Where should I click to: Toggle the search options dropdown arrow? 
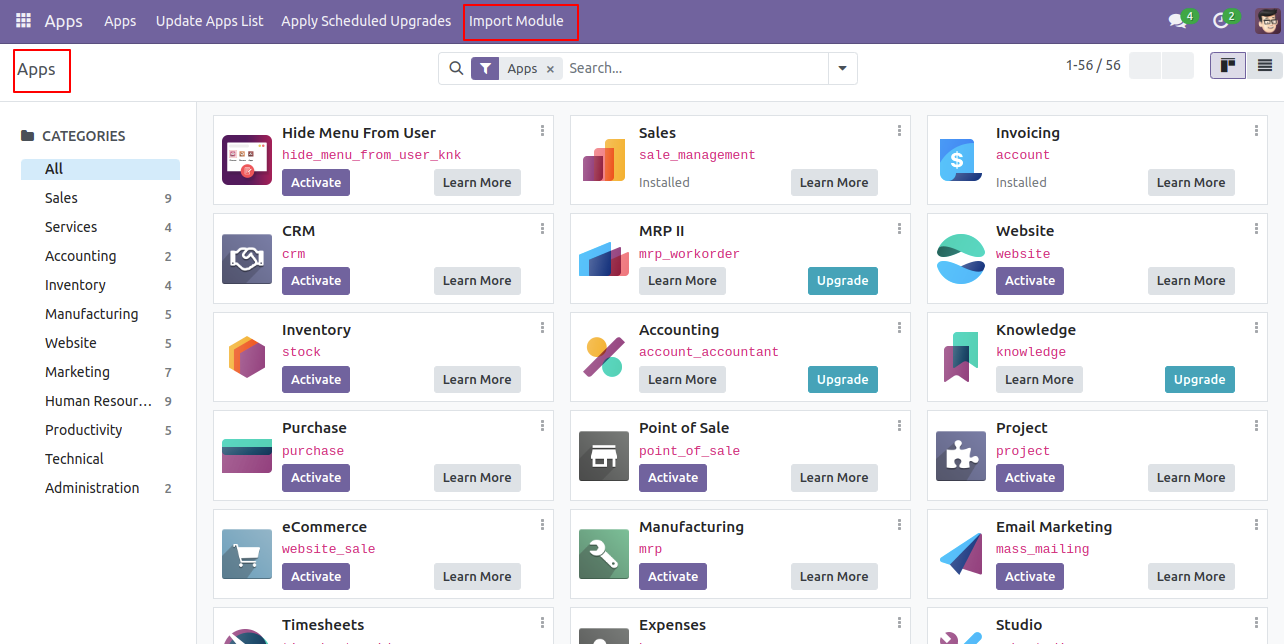842,68
